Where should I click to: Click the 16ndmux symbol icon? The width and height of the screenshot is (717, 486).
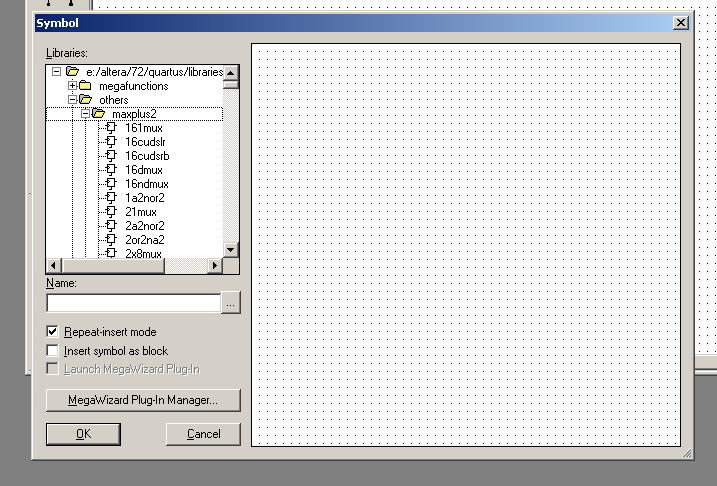[x=111, y=183]
